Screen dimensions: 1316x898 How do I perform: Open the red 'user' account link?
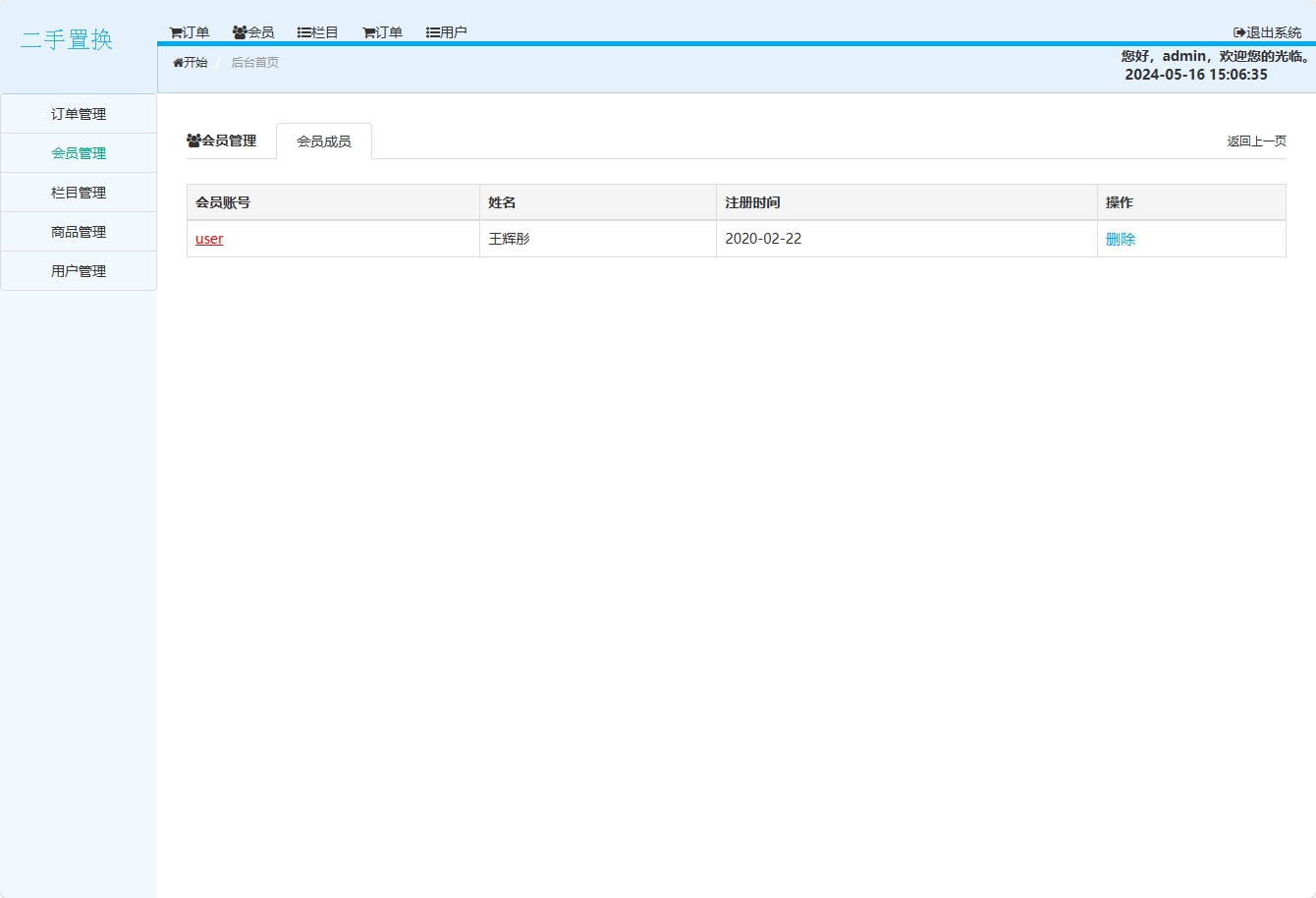[x=209, y=239]
